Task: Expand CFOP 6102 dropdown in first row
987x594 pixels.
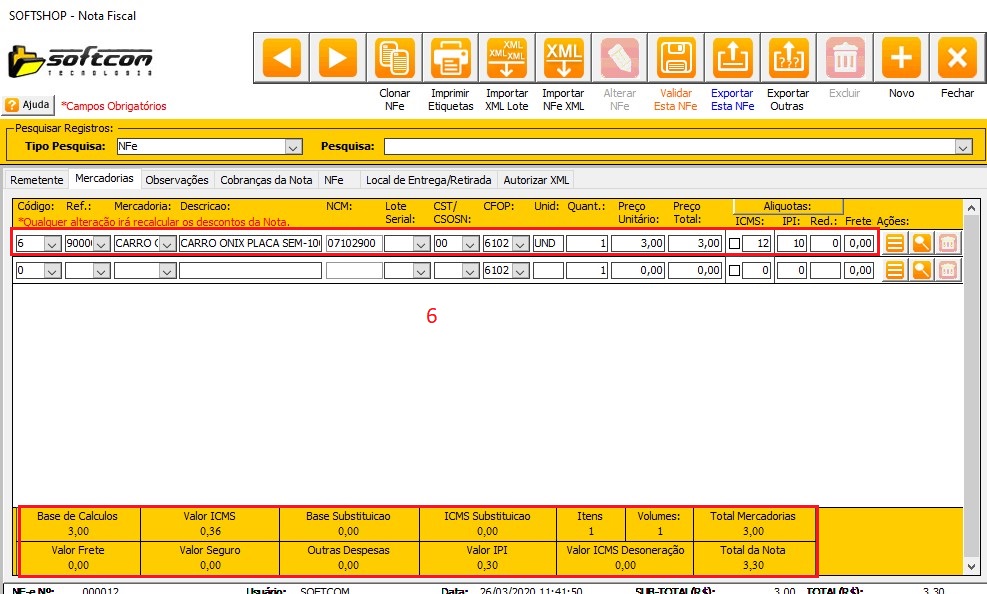Action: tap(519, 243)
